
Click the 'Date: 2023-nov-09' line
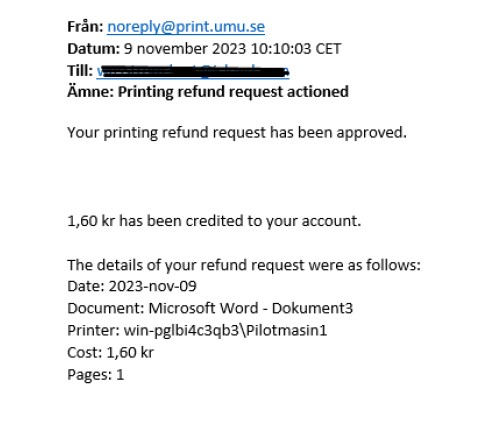(x=132, y=286)
